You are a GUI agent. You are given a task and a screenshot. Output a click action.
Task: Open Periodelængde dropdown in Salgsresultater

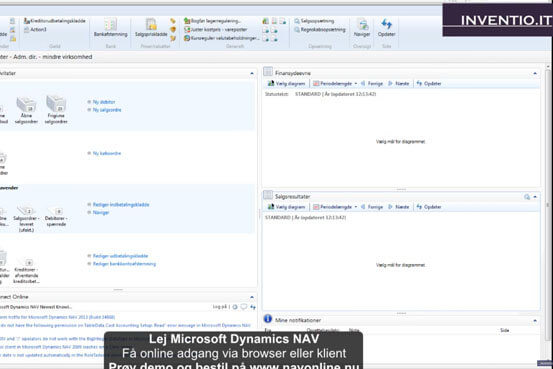(x=335, y=207)
